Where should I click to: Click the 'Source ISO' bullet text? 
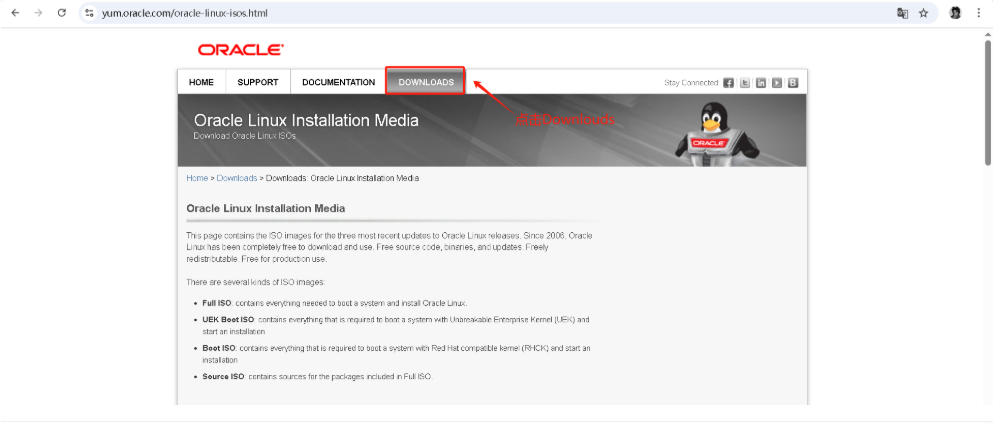[x=318, y=377]
